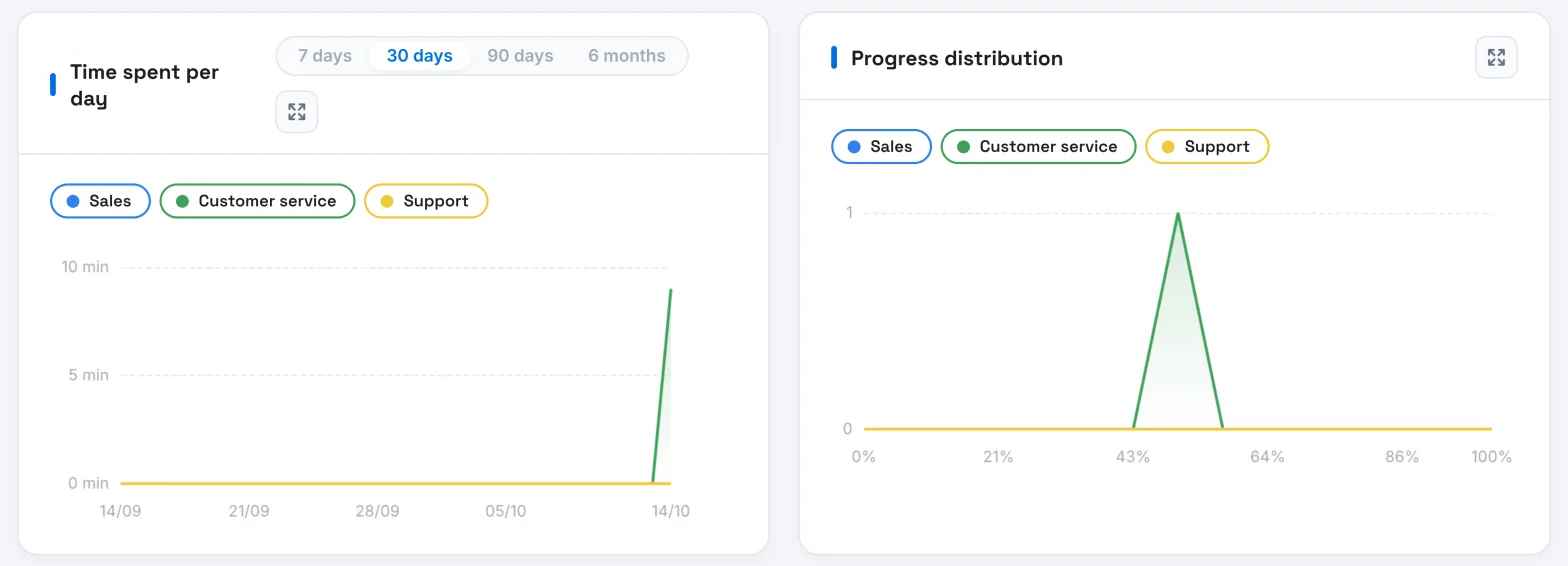Select the 30 days range tab
Image resolution: width=1568 pixels, height=566 pixels.
(420, 56)
